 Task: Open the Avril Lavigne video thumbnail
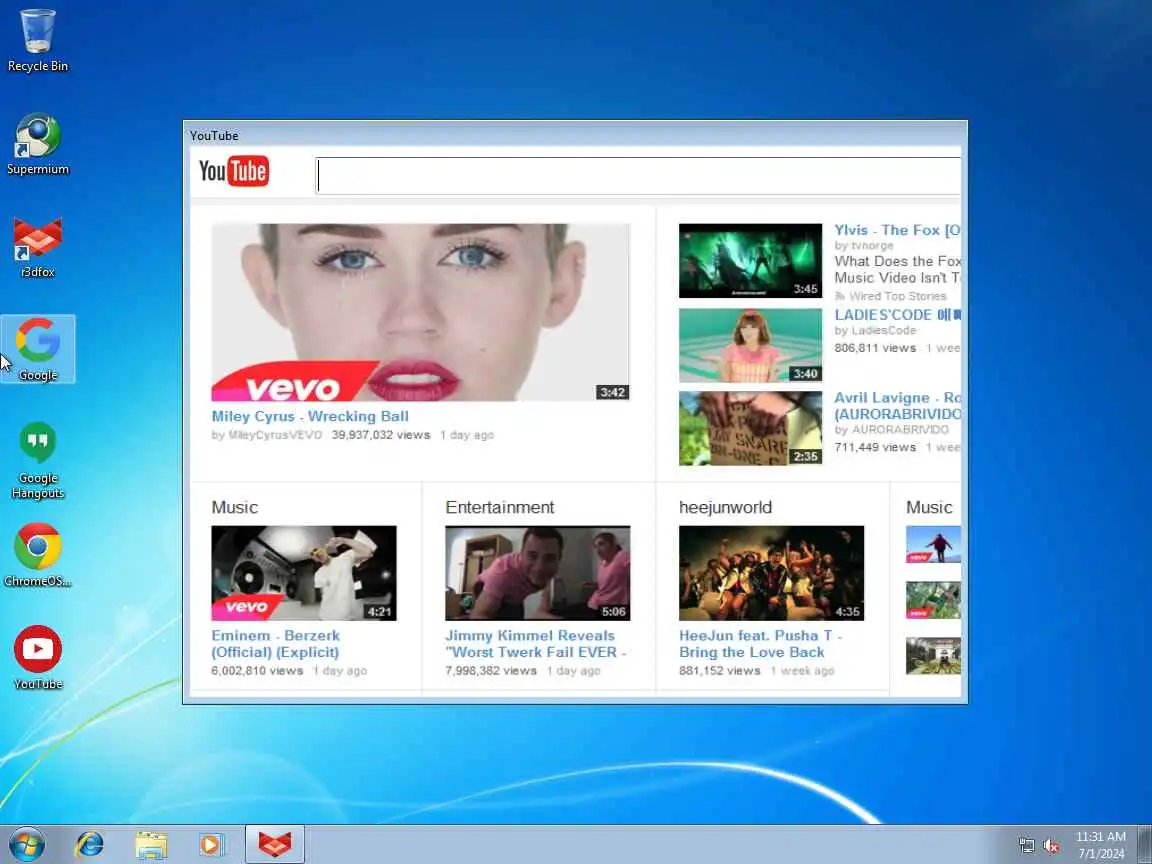[750, 428]
